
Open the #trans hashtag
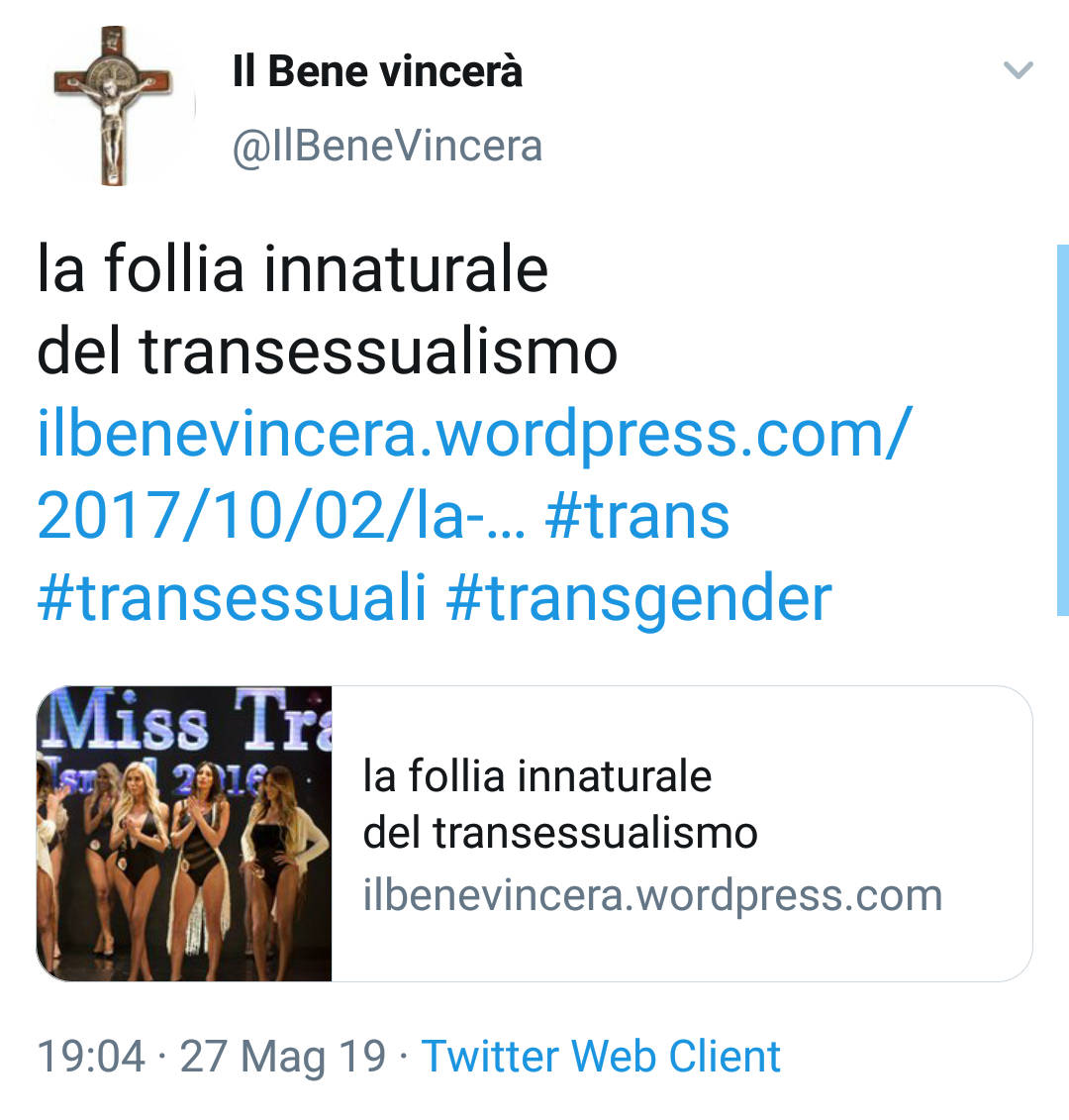[637, 516]
